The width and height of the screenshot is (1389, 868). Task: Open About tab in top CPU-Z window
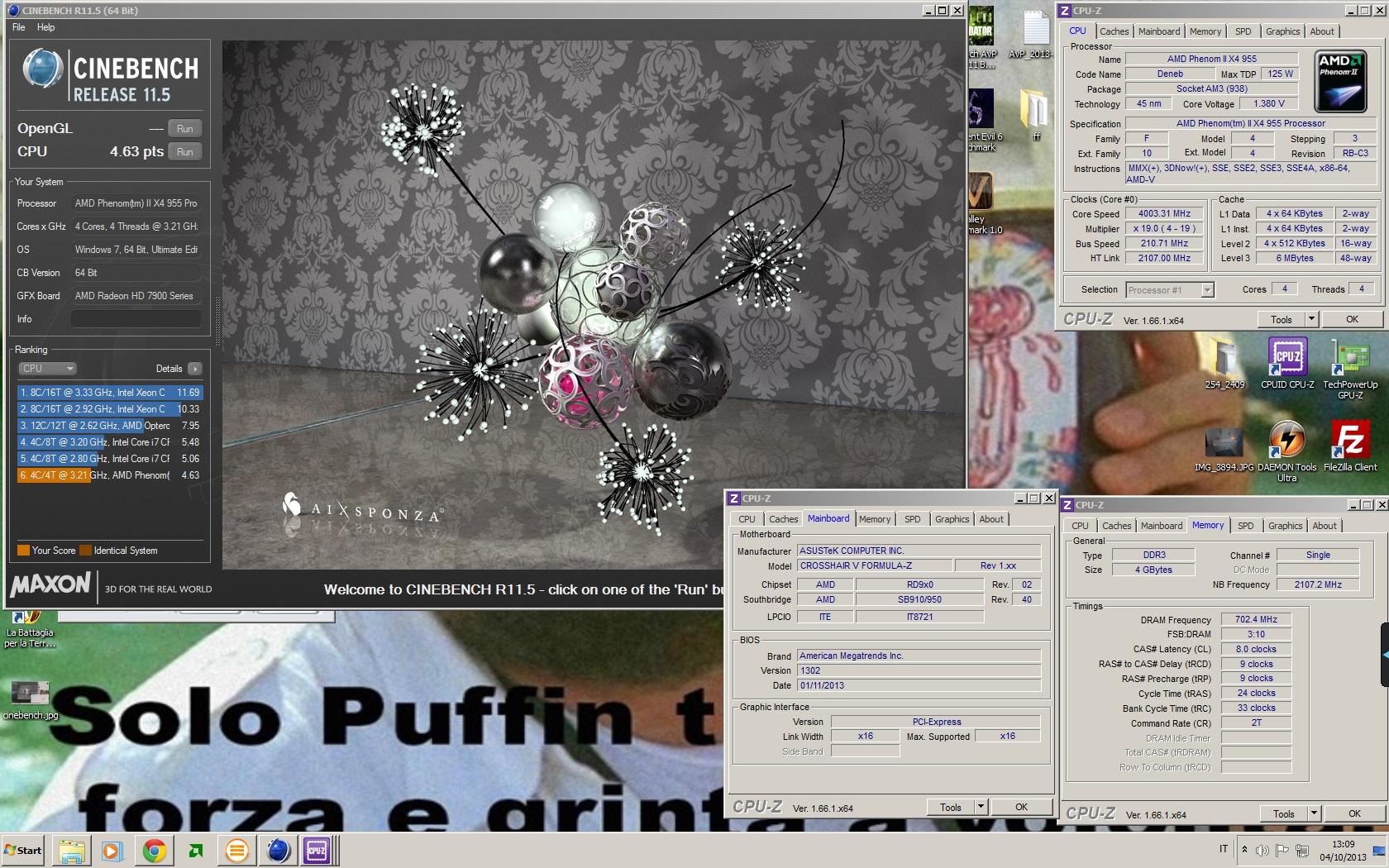(x=1322, y=31)
